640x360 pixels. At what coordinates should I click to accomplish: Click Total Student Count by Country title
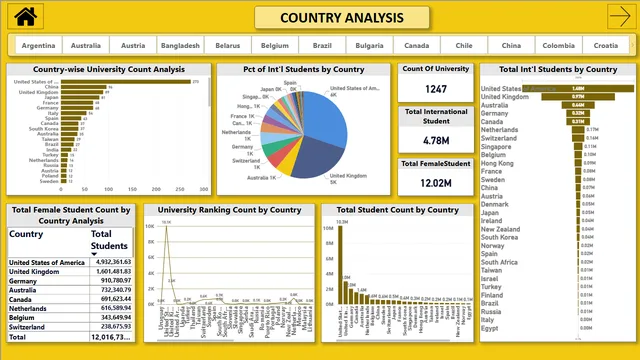(398, 210)
